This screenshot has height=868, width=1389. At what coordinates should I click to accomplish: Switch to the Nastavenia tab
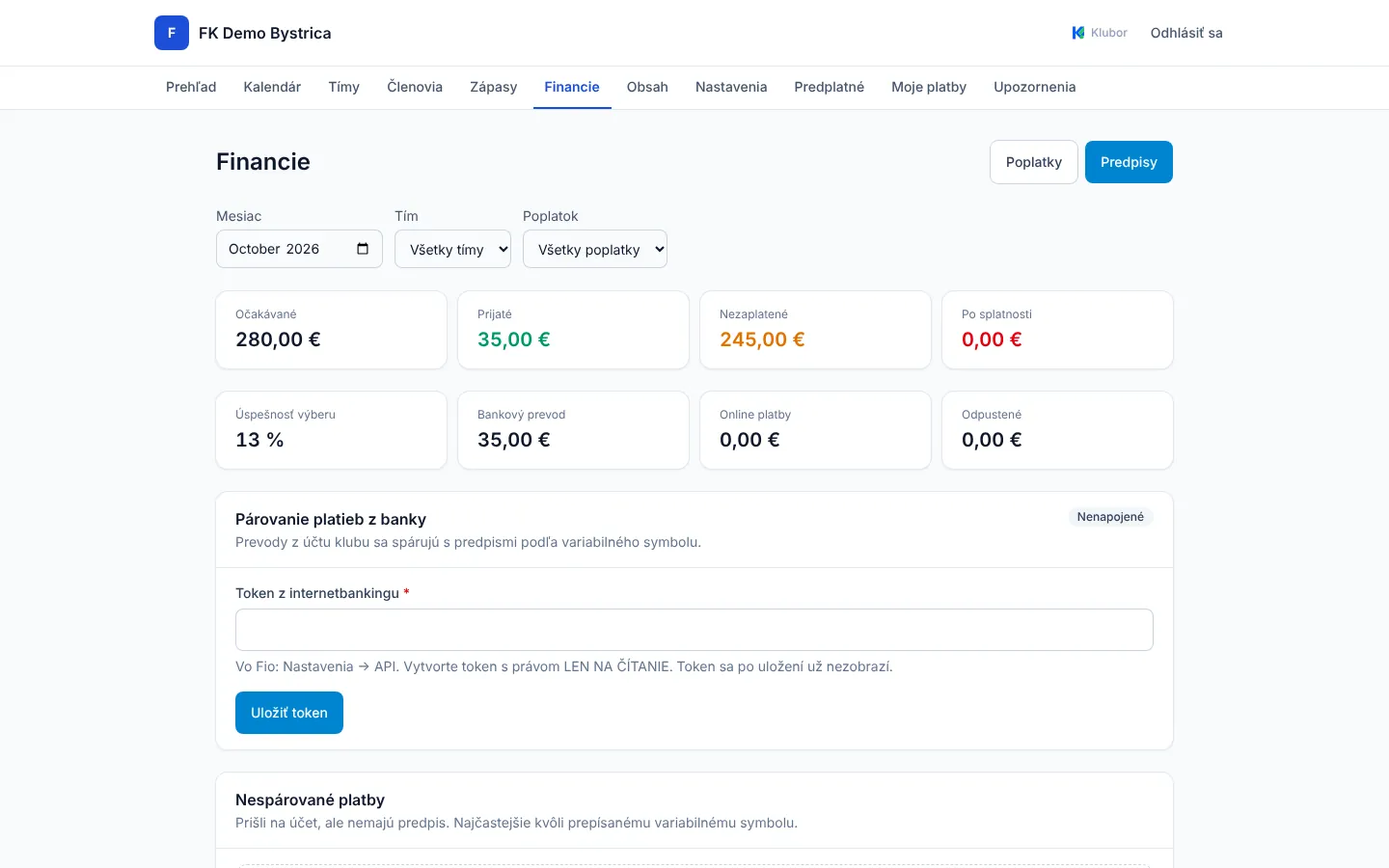pyautogui.click(x=731, y=87)
